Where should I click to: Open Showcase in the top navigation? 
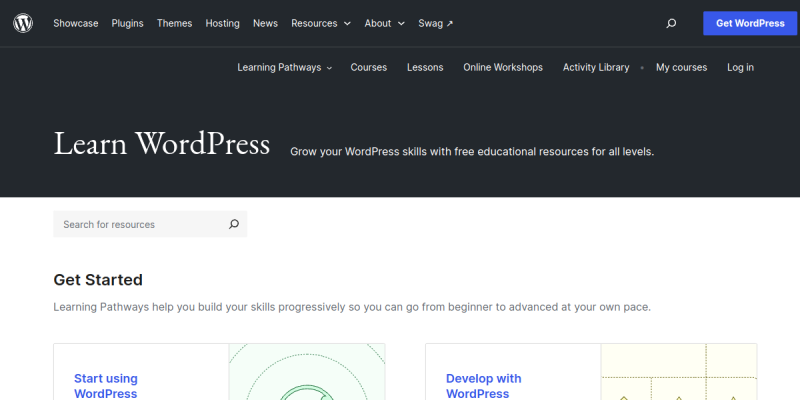[76, 23]
